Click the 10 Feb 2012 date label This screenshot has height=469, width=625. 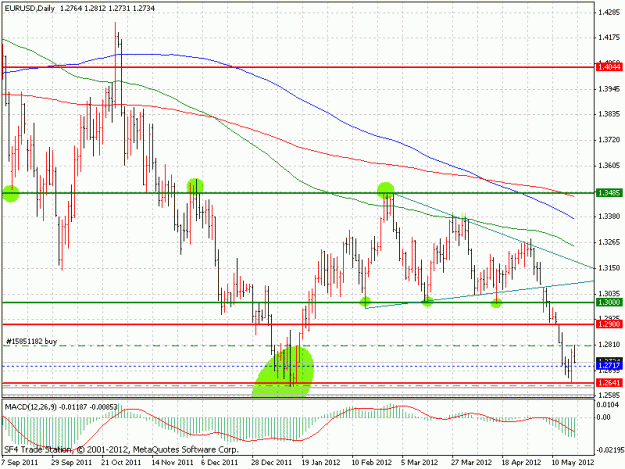tap(371, 463)
